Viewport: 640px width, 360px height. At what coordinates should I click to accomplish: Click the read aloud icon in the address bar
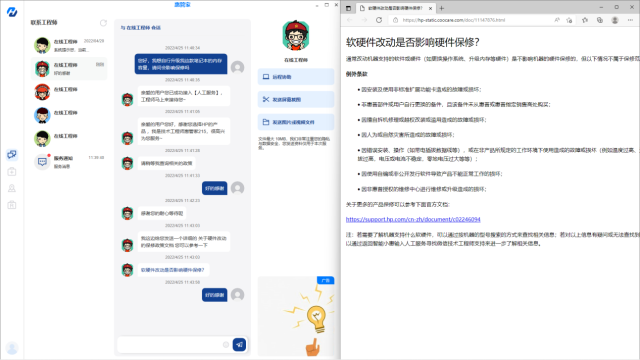[x=557, y=20]
